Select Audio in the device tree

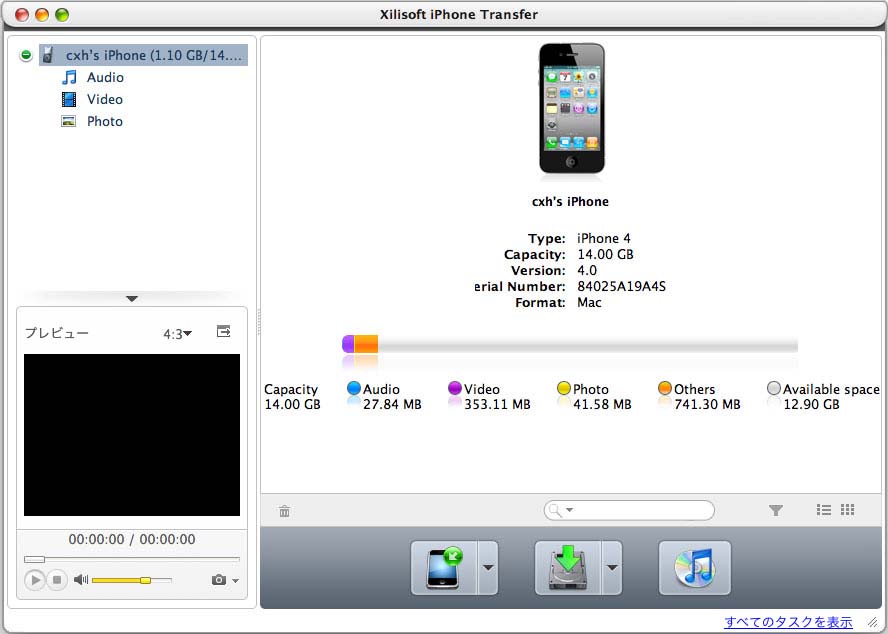click(x=105, y=77)
